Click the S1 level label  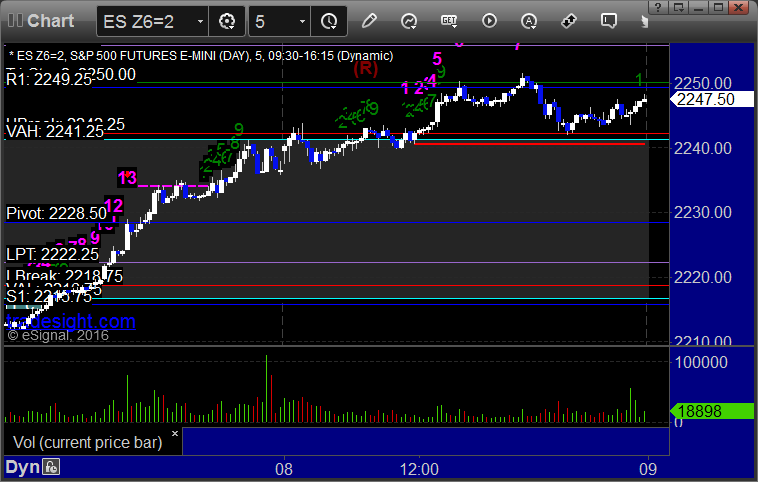pos(49,296)
